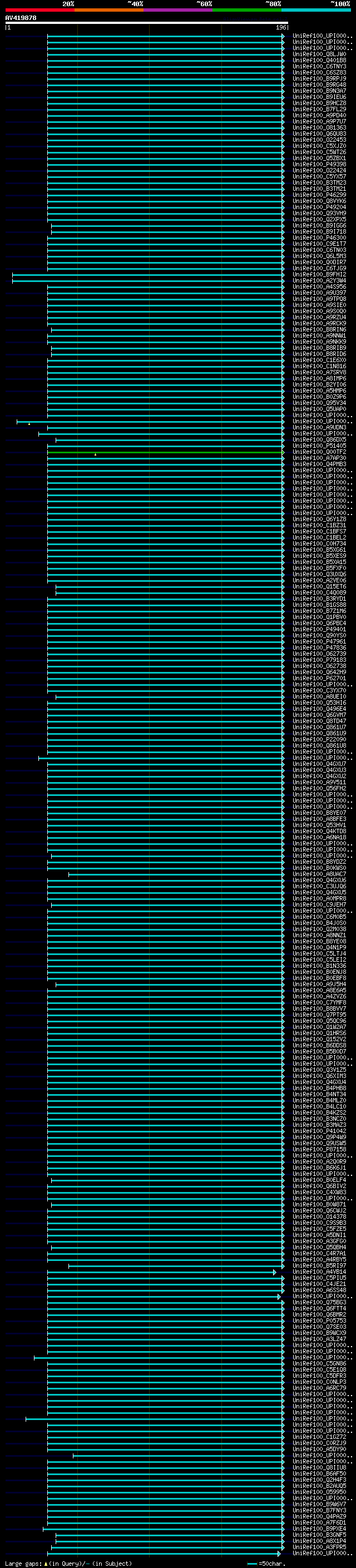Select the query name AV419878

point(21,18)
